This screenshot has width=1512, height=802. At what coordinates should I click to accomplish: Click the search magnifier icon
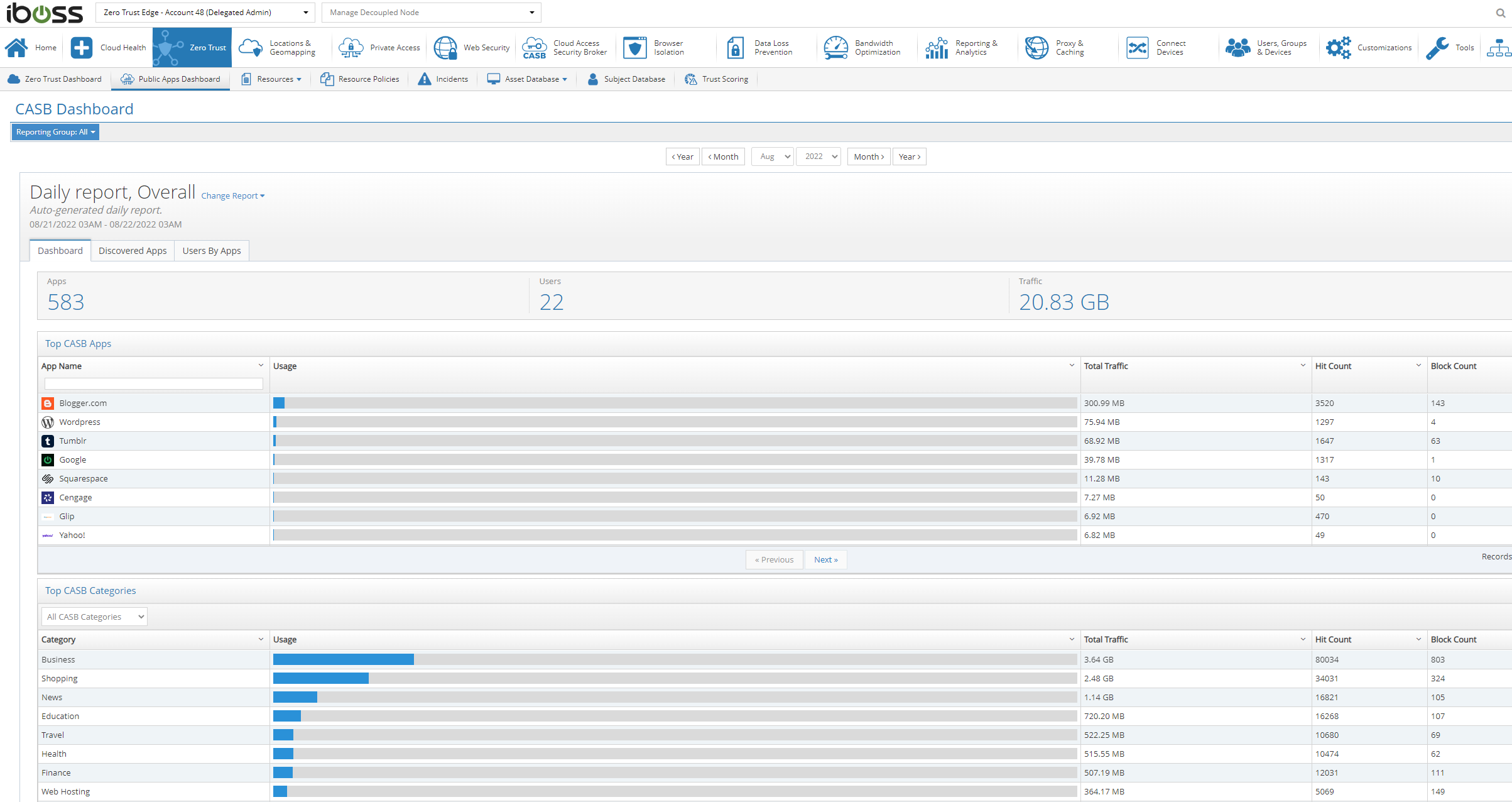[x=1501, y=13]
